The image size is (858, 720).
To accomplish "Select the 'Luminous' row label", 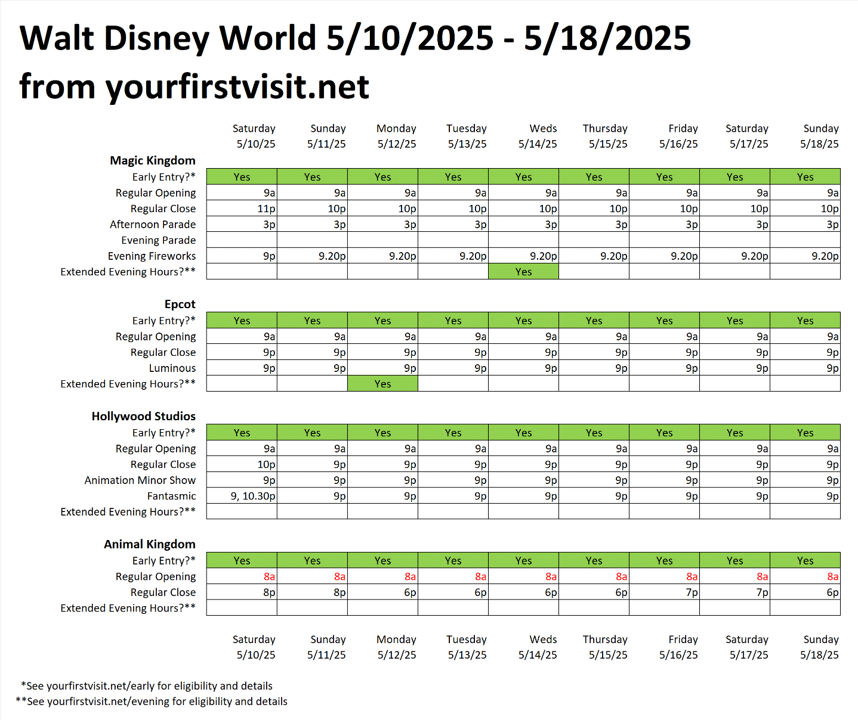I will pos(172,368).
